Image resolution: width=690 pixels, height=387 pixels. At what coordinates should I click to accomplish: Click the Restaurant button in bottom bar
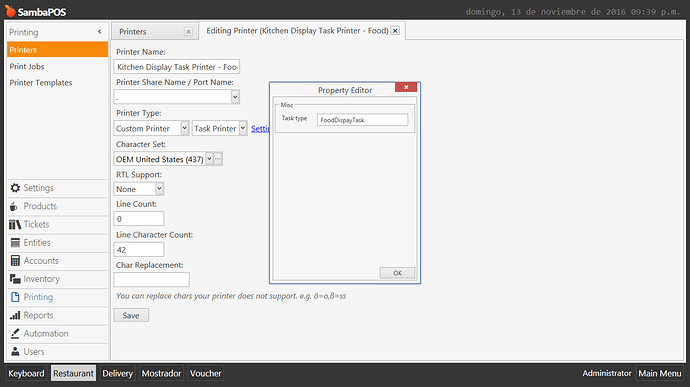click(x=73, y=373)
